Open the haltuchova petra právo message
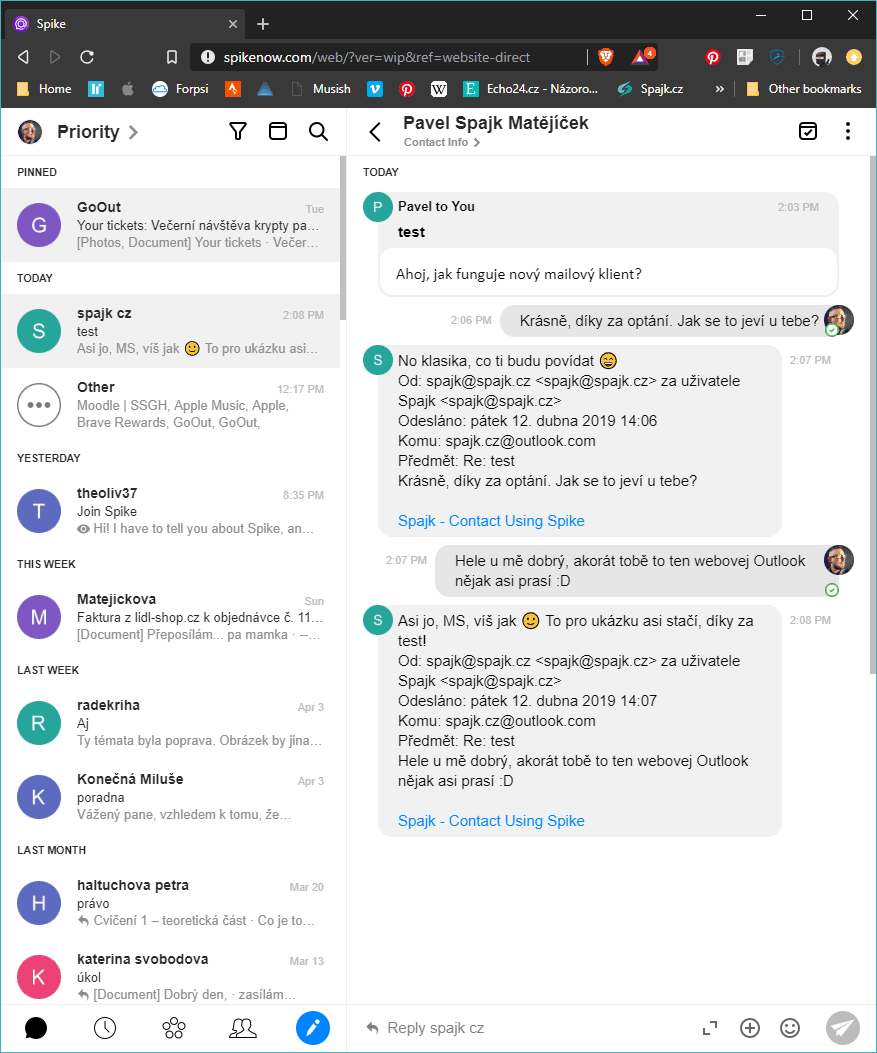 coord(171,903)
